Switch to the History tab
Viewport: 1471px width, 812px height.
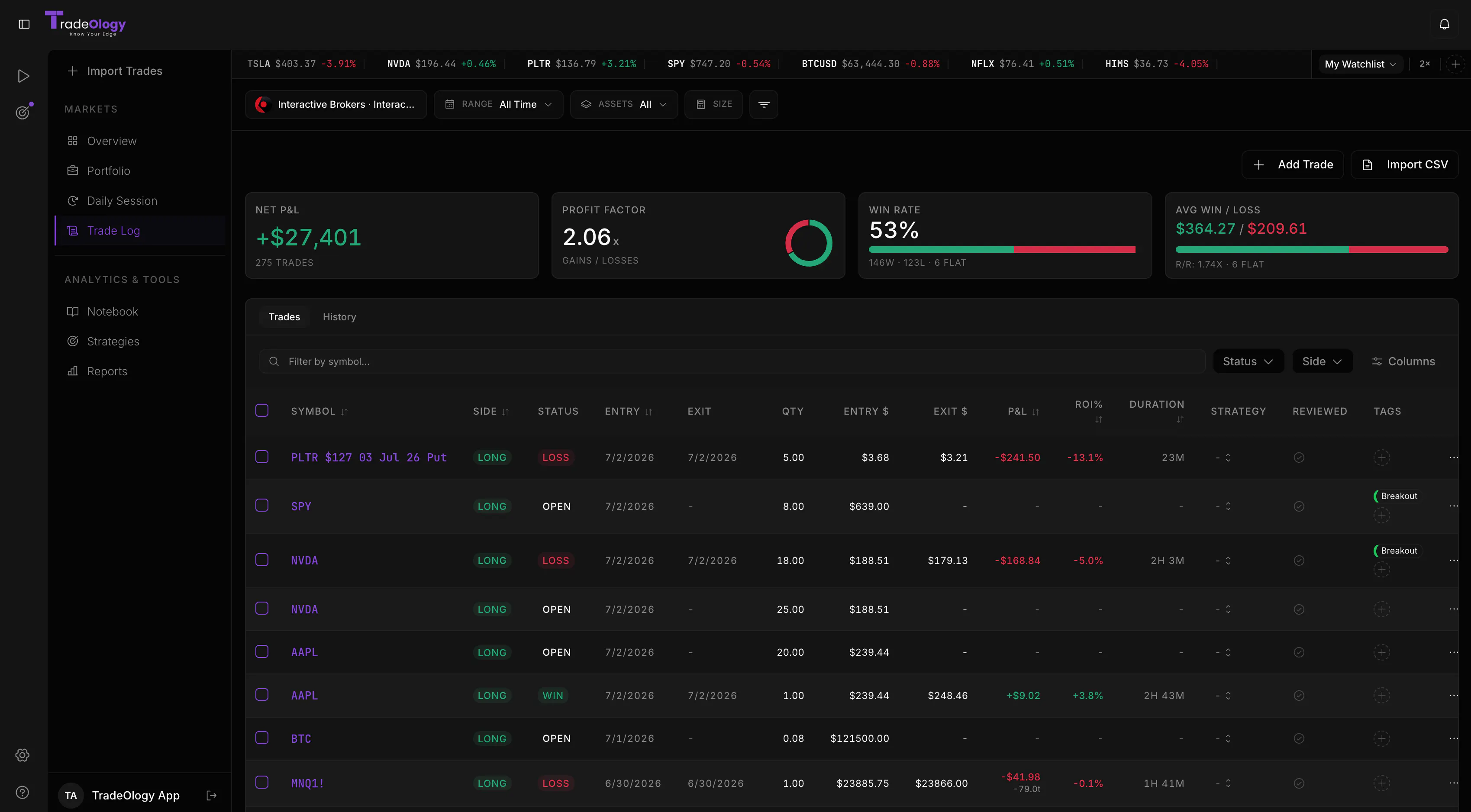pos(339,317)
